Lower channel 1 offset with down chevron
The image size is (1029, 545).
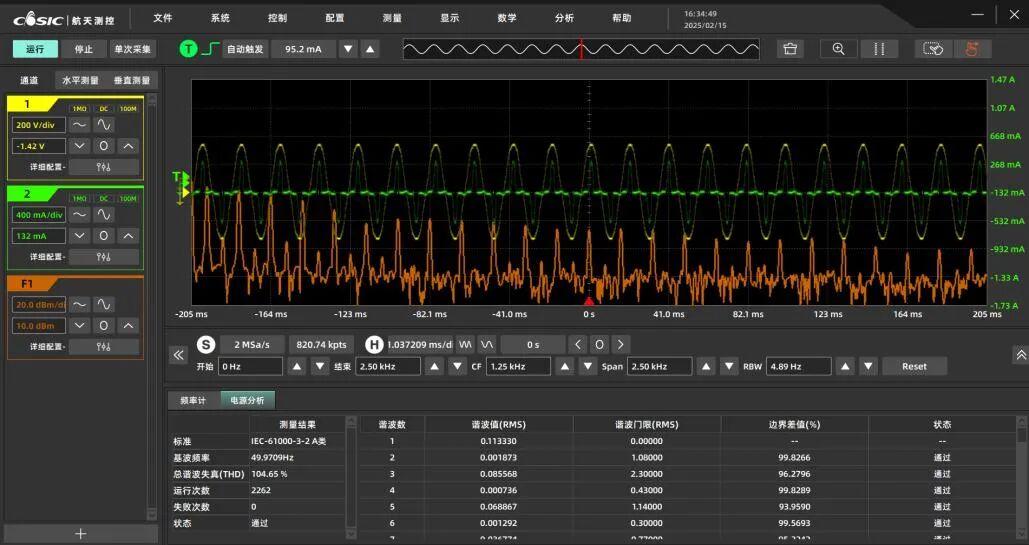[79, 146]
